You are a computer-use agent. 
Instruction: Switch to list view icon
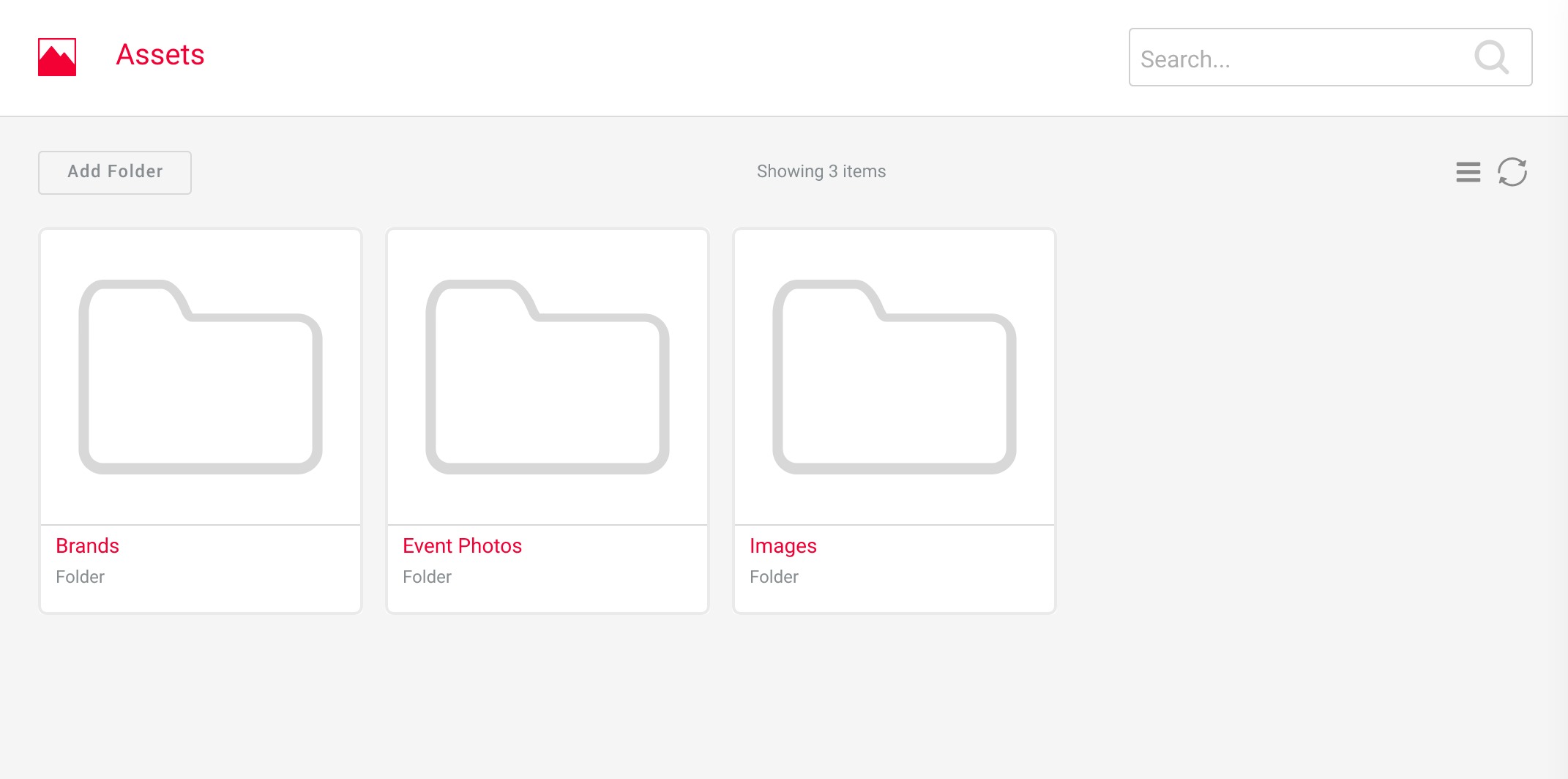1468,172
